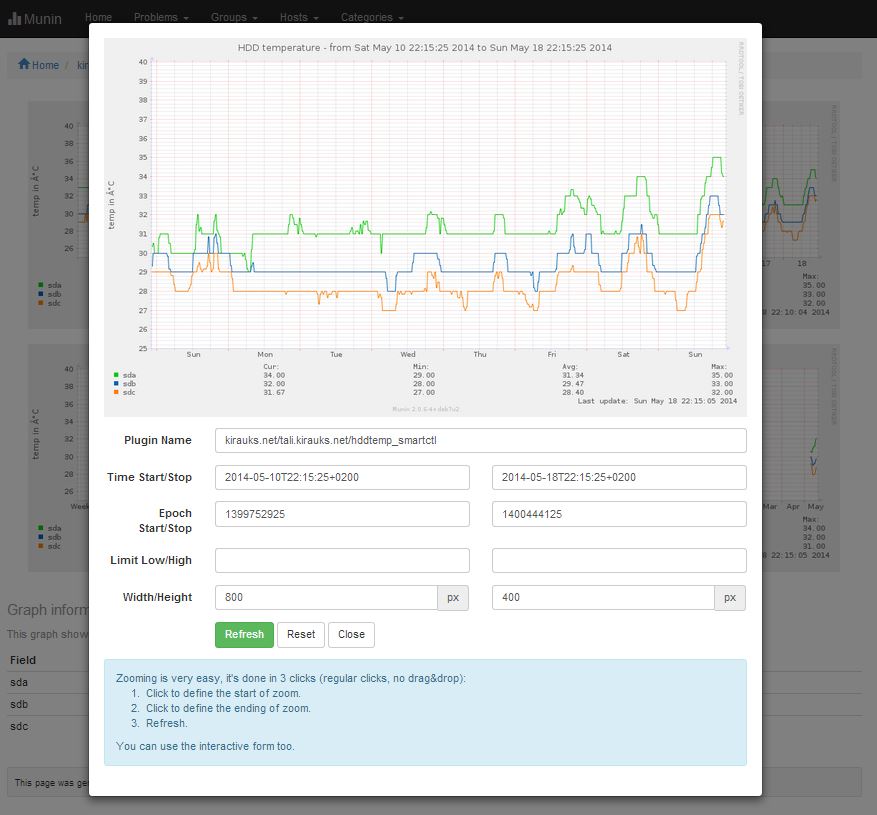
Task: Open the Hosts dropdown menu
Action: pos(300,18)
